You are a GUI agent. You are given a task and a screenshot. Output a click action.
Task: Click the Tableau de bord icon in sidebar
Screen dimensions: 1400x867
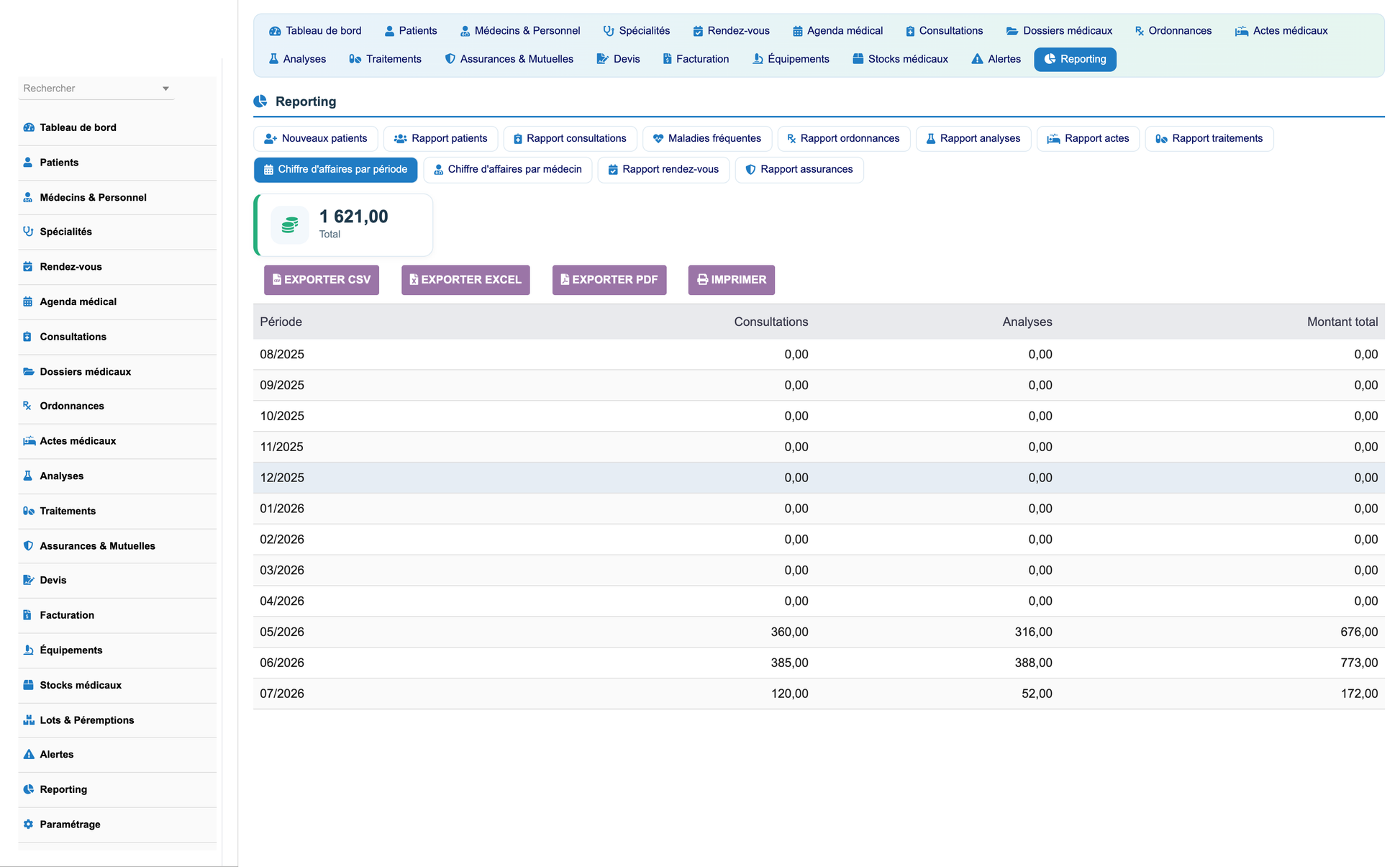click(x=29, y=127)
